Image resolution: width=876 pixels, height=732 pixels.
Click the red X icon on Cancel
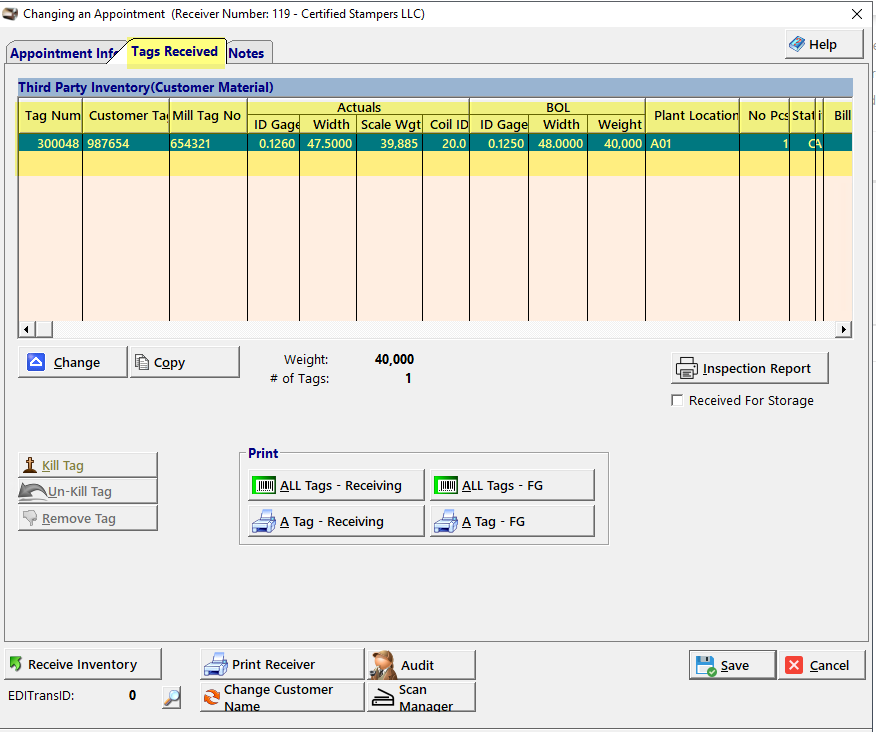tap(794, 665)
